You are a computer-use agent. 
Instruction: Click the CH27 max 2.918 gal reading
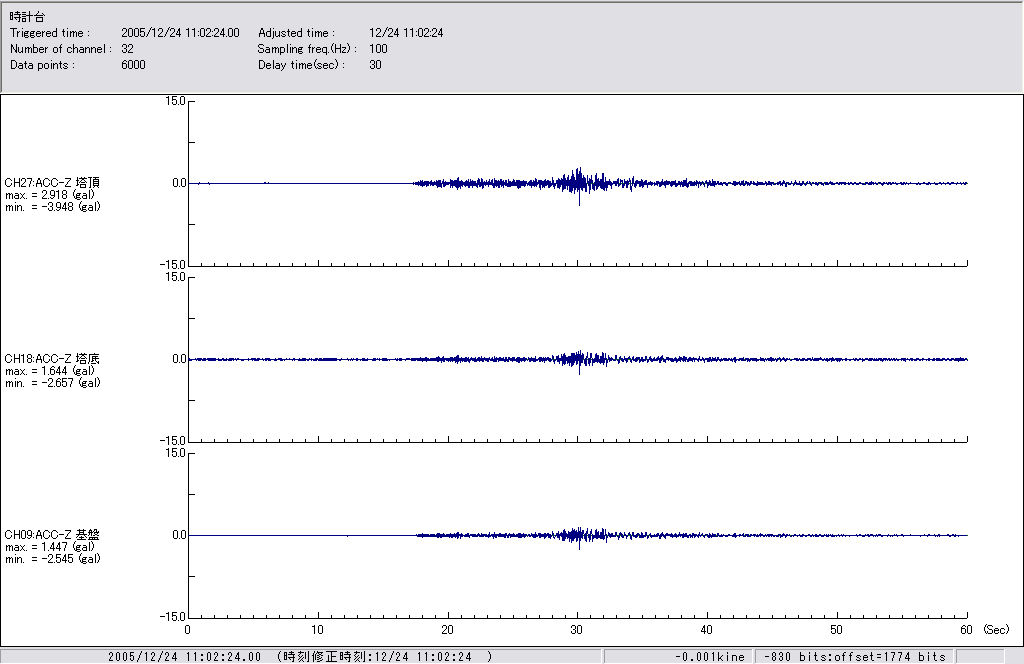tap(50, 195)
